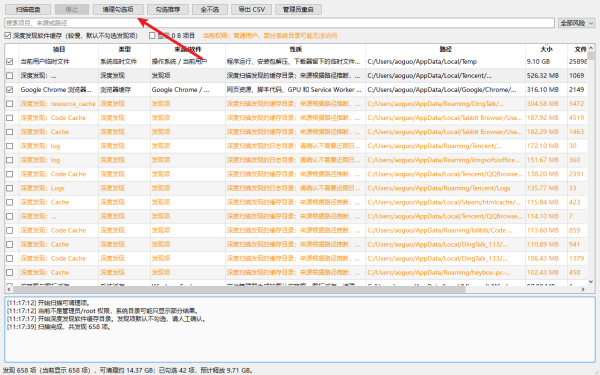Click the C:/Users/aoguo/AppData/Local/Temp path cell
Image resolution: width=600 pixels, height=375 pixels.
point(422,62)
